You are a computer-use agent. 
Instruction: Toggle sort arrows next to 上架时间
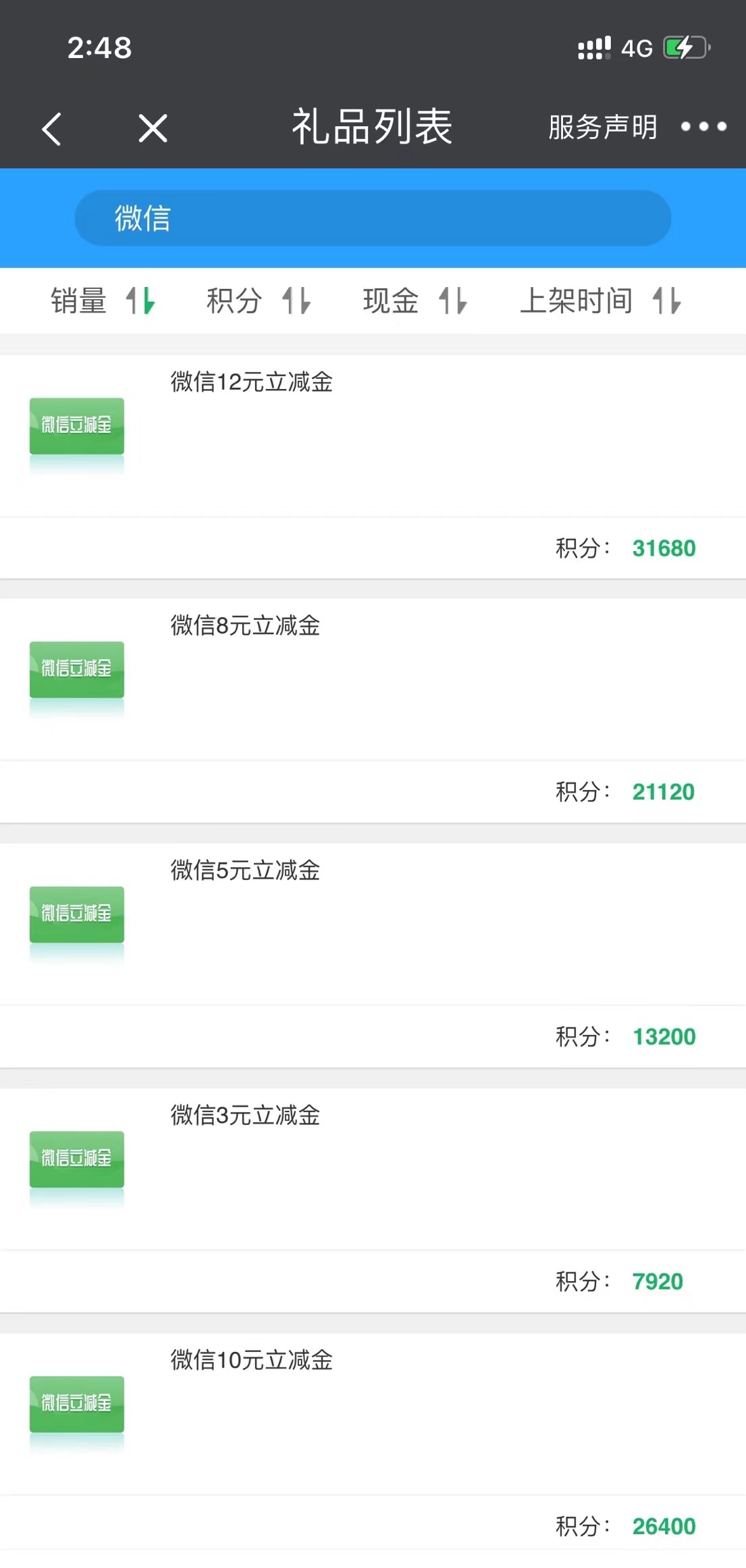[667, 300]
